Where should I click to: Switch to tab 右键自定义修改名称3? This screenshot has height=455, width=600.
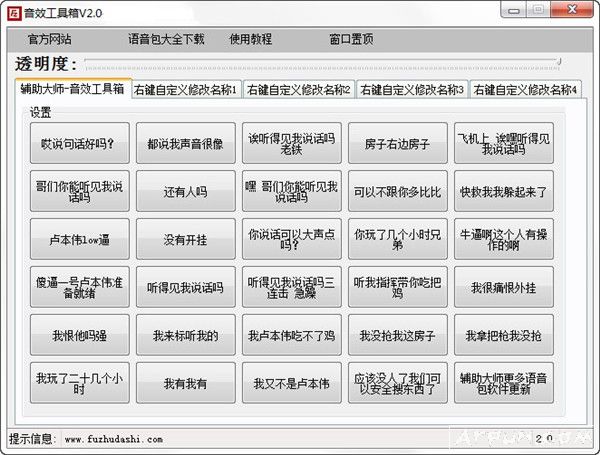tap(412, 90)
